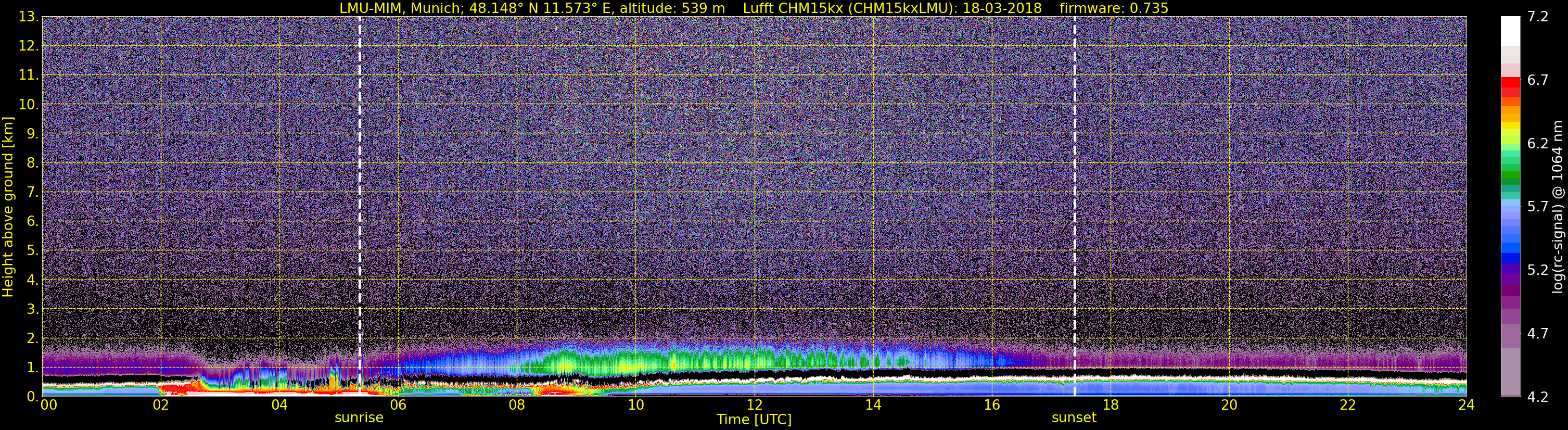The width and height of the screenshot is (1568, 430).
Task: Click the colorbar label 'log(rc-signal) @ 1064 nm'
Action: pyautogui.click(x=1558, y=207)
